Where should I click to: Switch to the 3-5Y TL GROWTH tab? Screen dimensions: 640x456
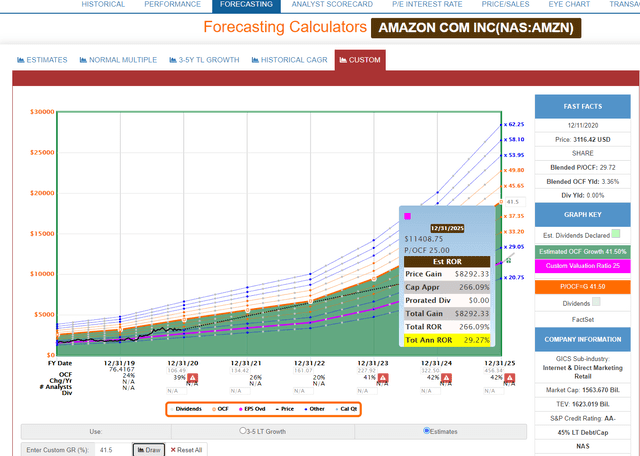coord(204,60)
